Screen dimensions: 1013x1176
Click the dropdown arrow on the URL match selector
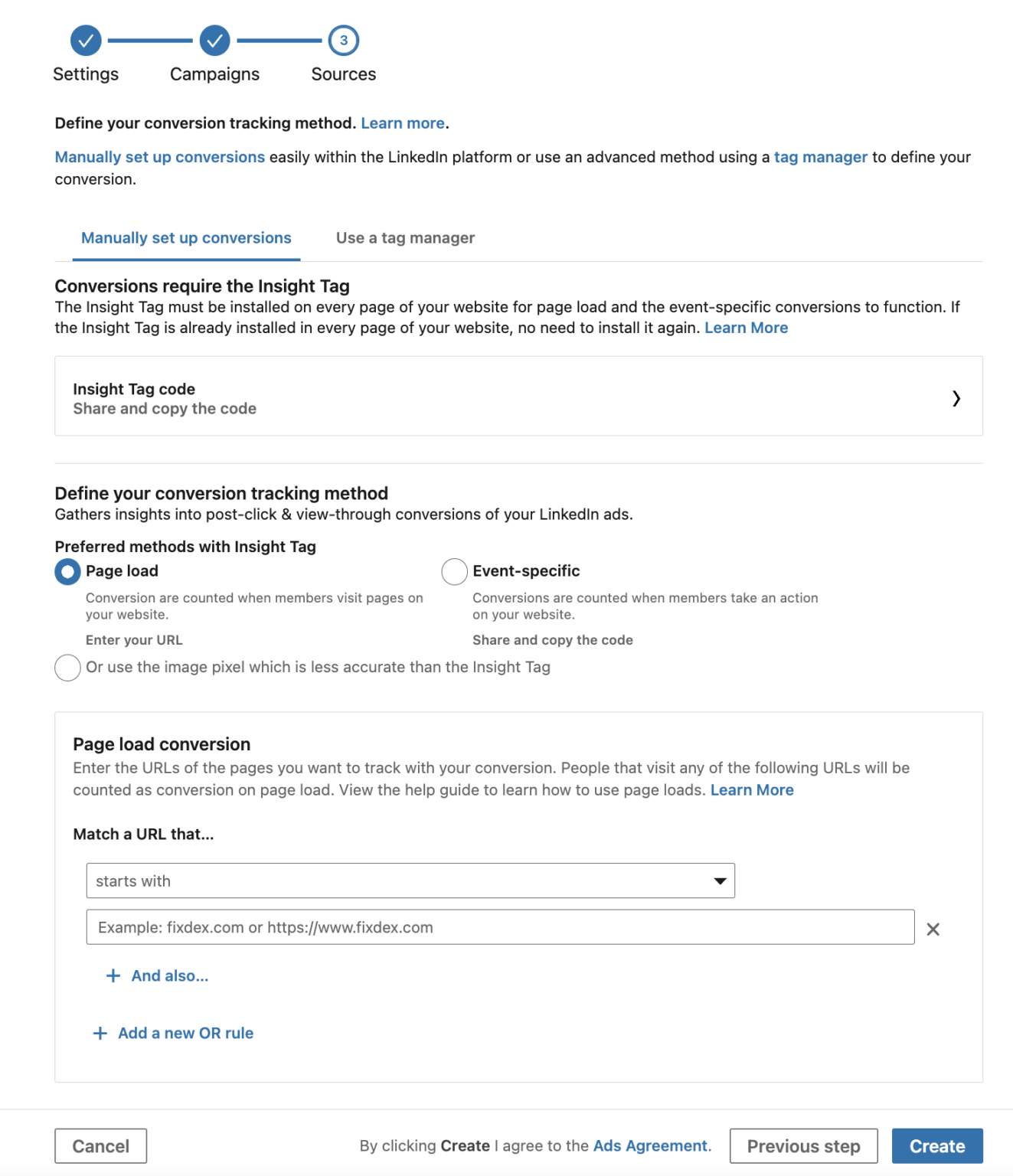point(719,880)
